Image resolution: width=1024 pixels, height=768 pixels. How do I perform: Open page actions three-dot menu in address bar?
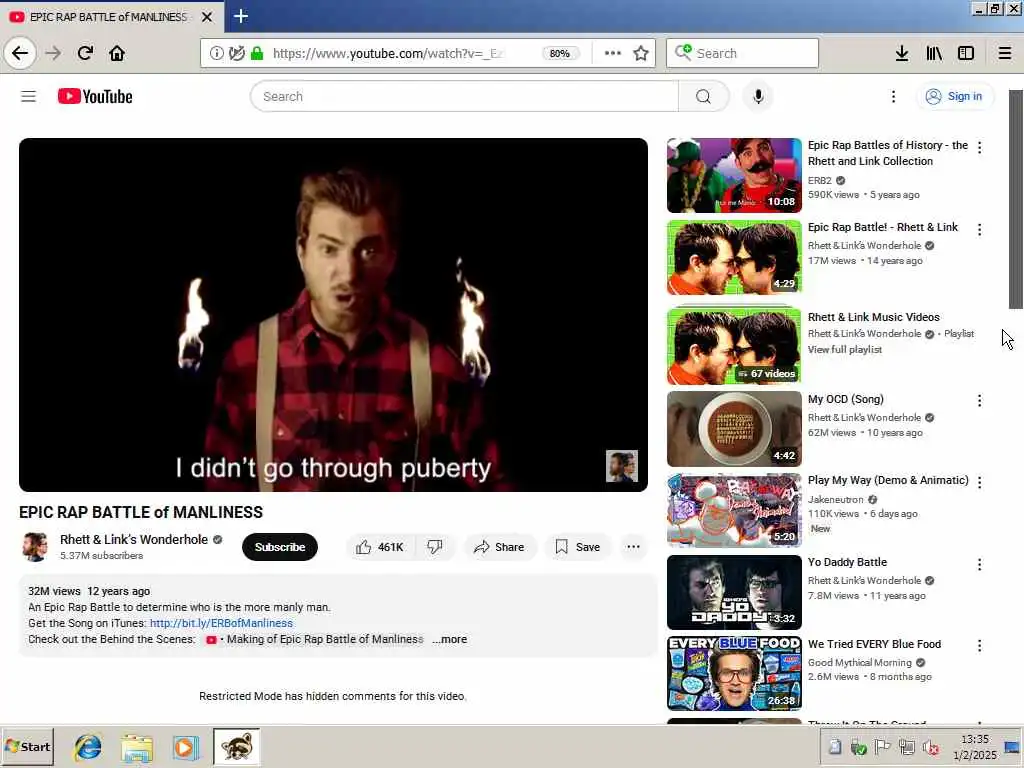coord(613,53)
